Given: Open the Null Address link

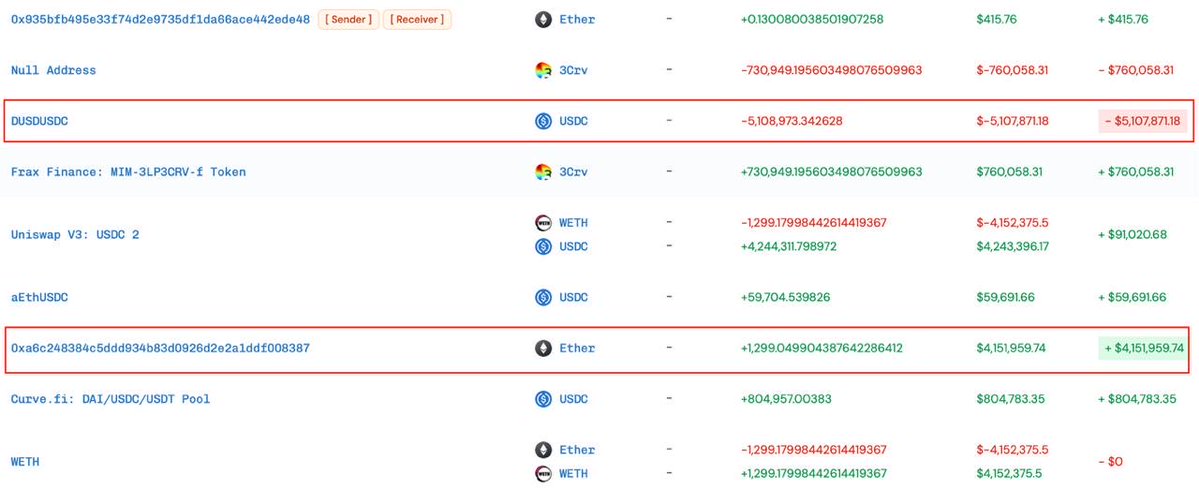Looking at the screenshot, I should pyautogui.click(x=53, y=70).
